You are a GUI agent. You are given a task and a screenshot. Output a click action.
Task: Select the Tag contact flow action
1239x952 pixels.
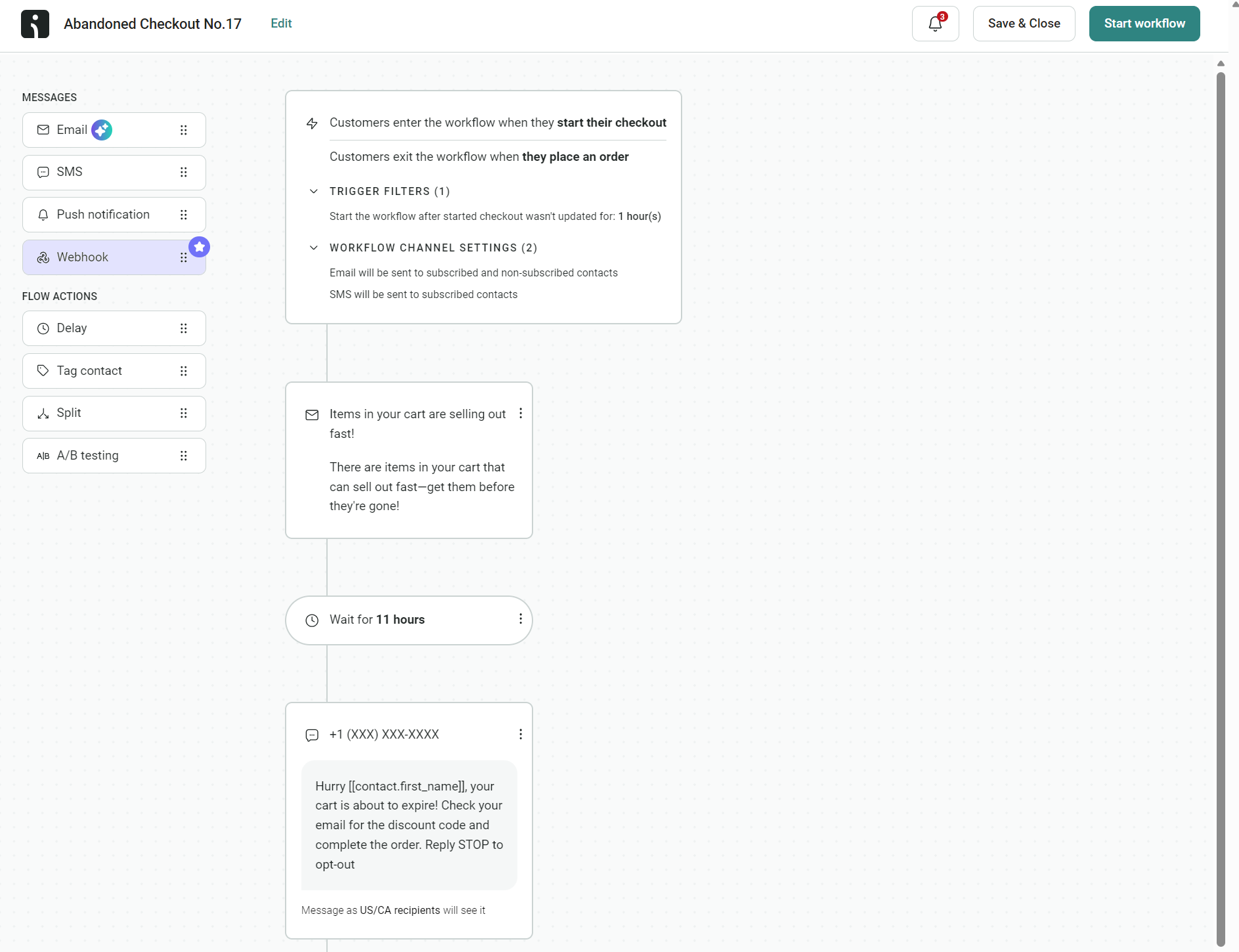pyautogui.click(x=114, y=371)
